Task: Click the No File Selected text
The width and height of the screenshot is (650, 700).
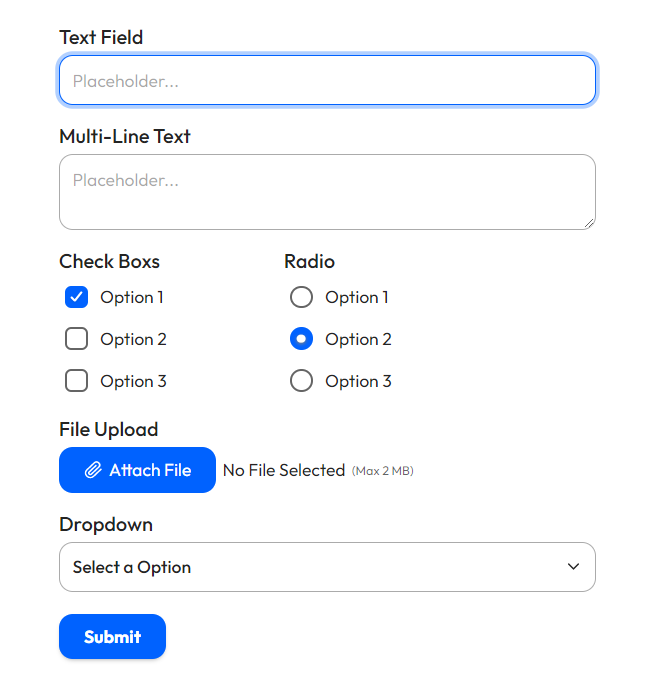Action: point(284,470)
